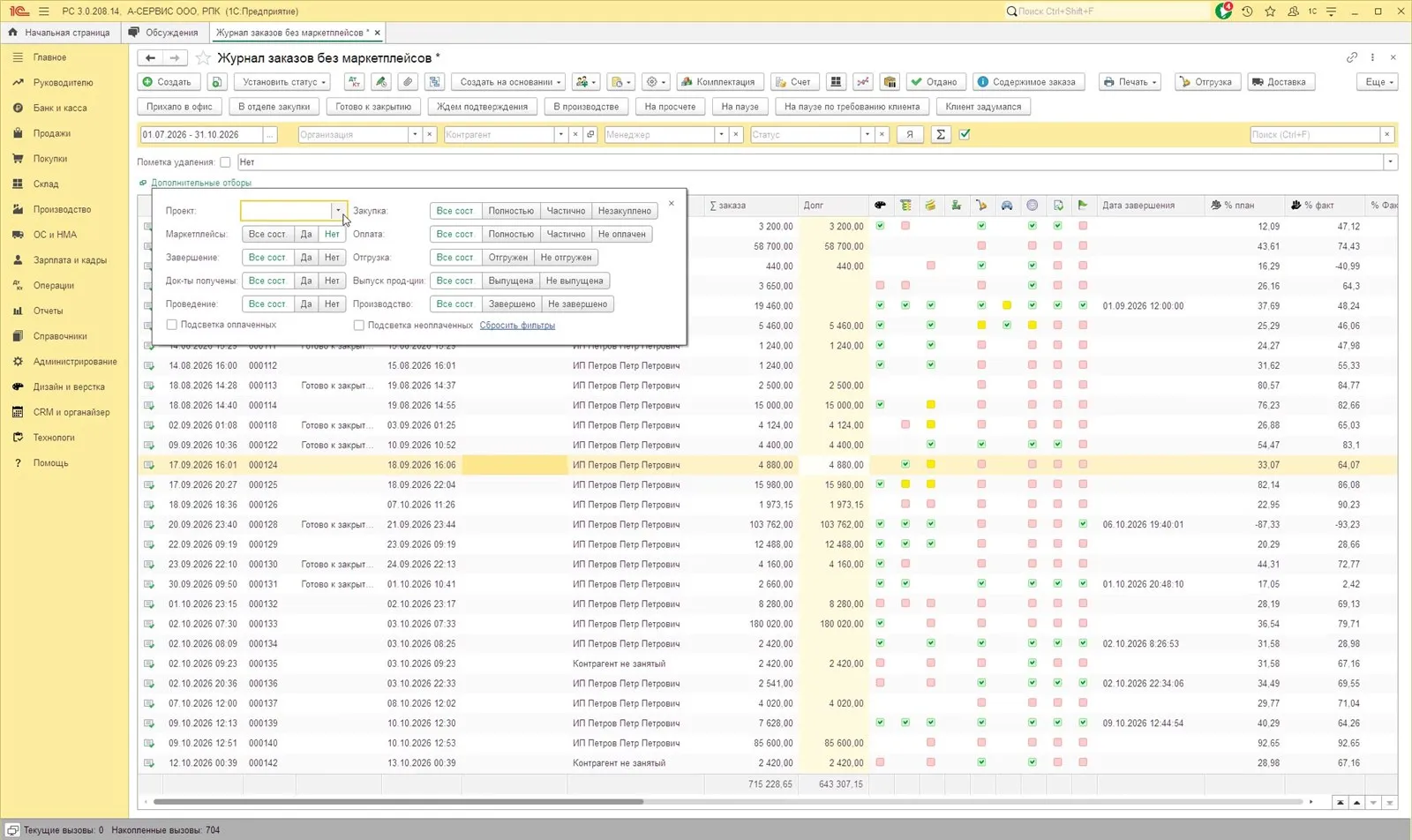Select Полностью for Закупка filter
The image size is (1412, 840).
click(x=511, y=211)
